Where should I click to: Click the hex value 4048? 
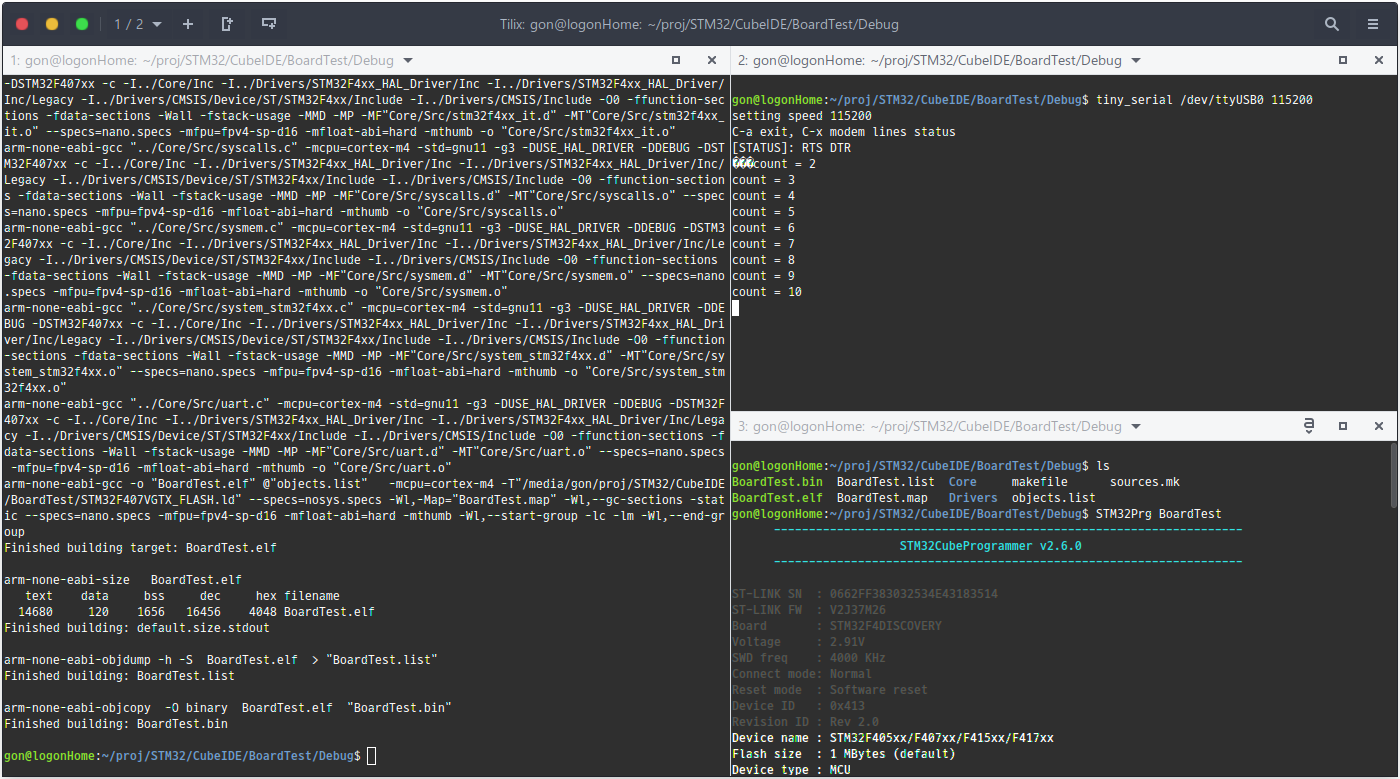tap(263, 612)
